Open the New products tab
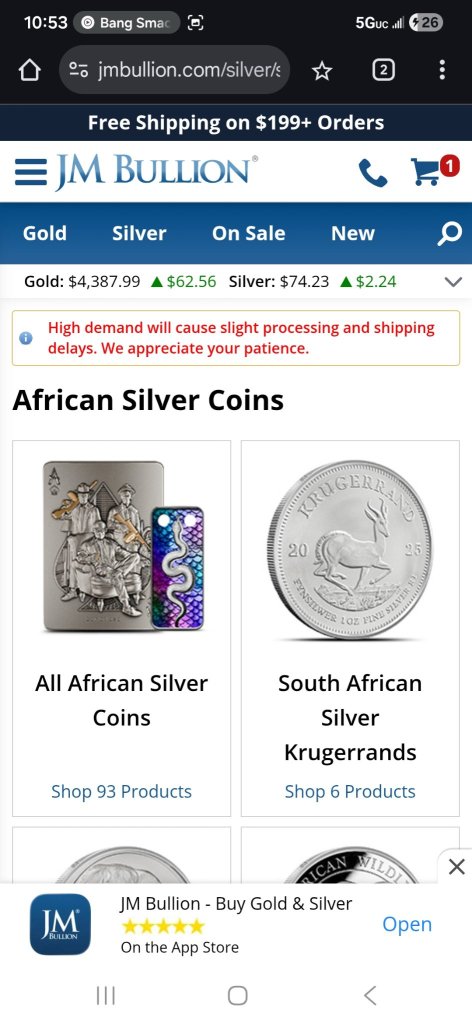Screen dimensions: 472x1024 [353, 233]
